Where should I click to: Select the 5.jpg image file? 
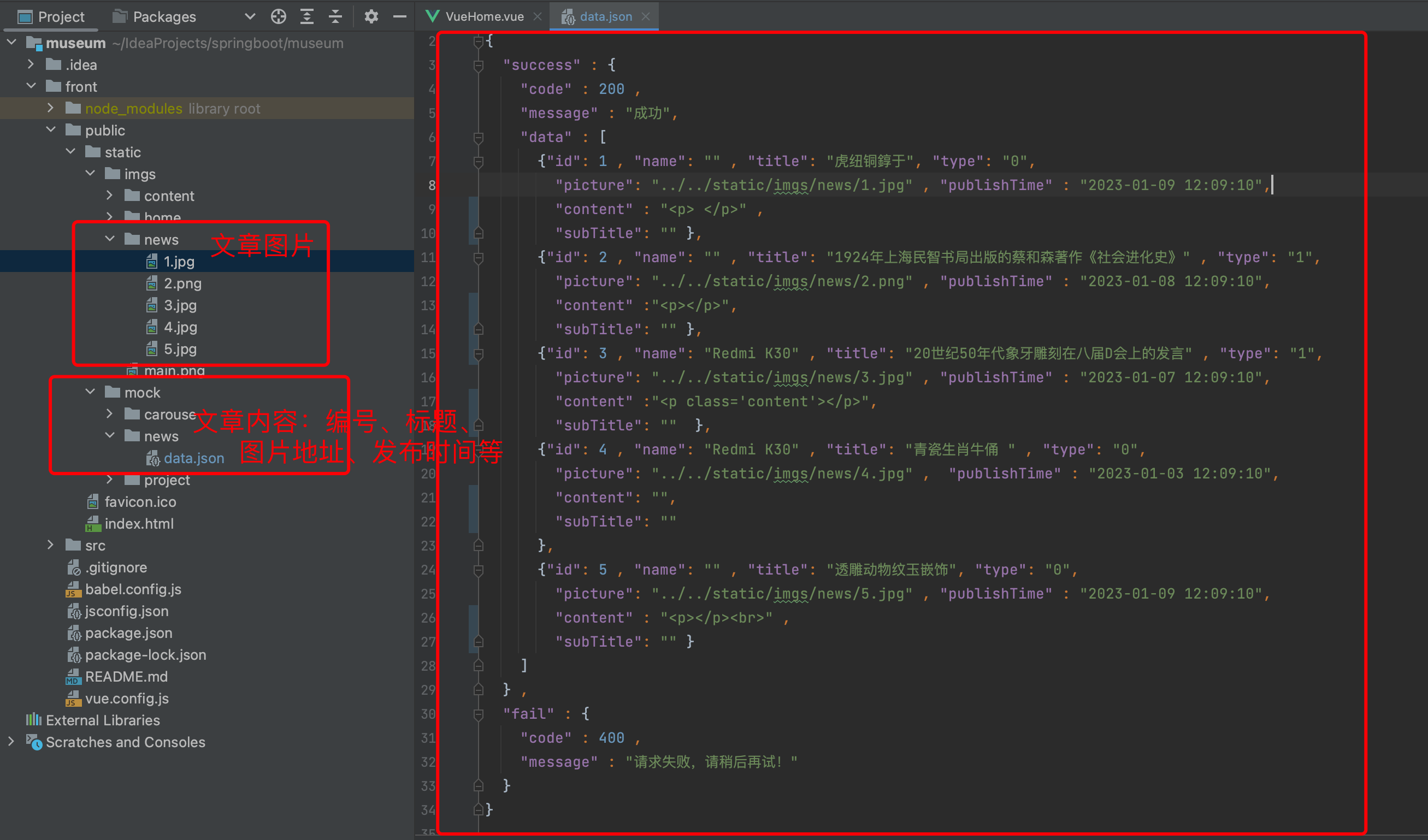[180, 349]
